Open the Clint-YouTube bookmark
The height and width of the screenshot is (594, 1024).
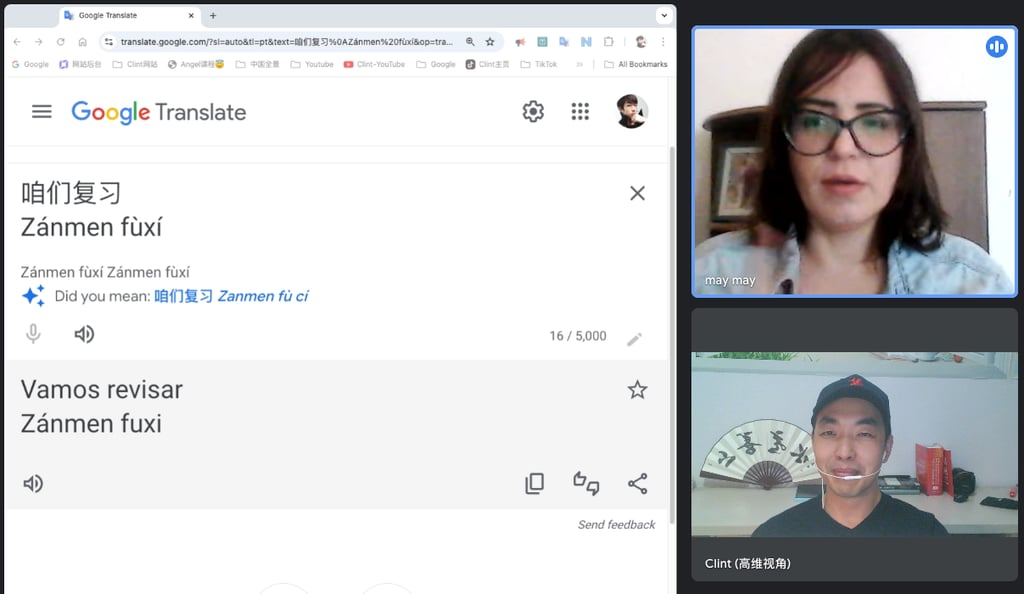click(374, 64)
